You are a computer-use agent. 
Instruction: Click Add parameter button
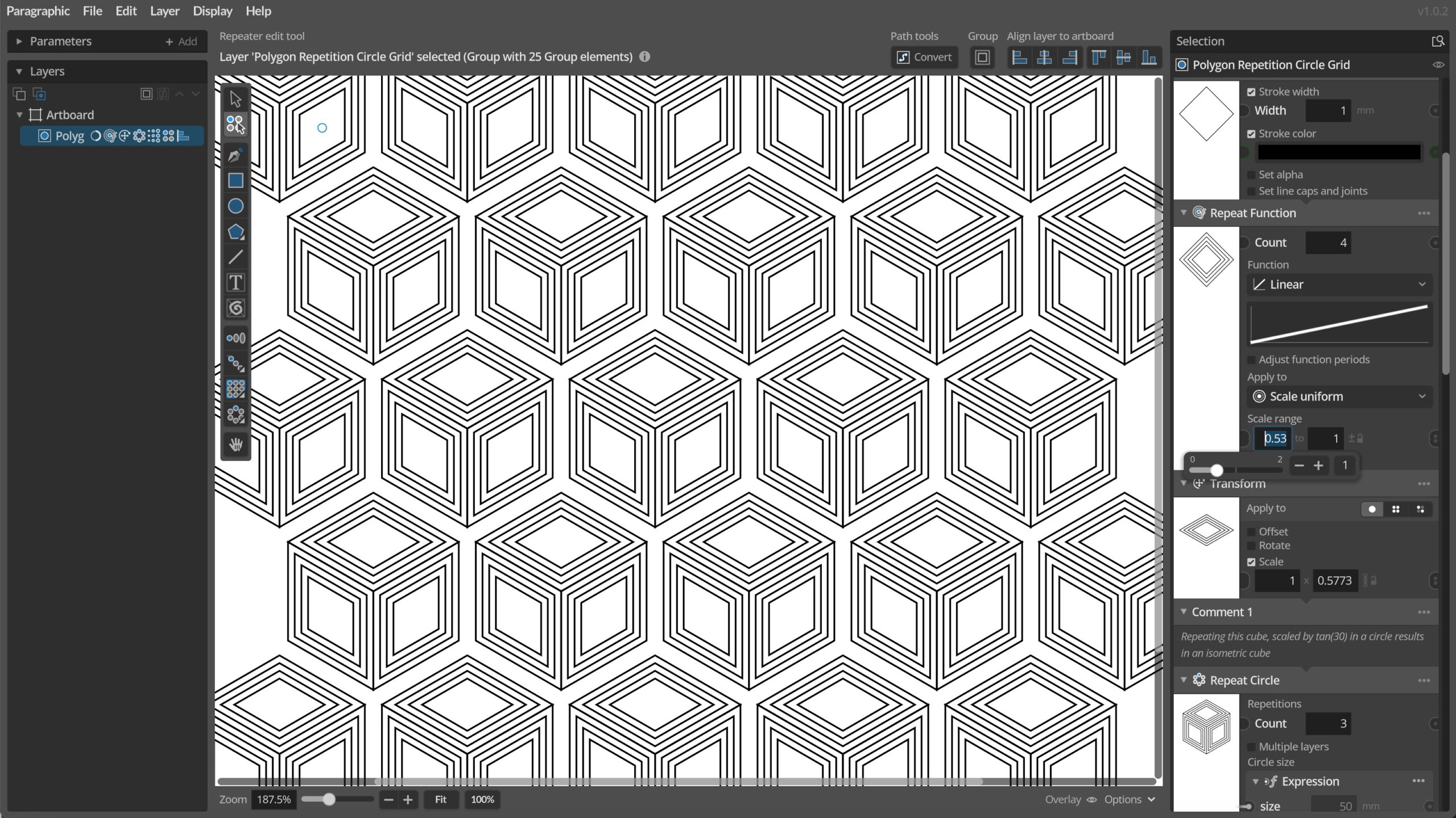click(181, 41)
